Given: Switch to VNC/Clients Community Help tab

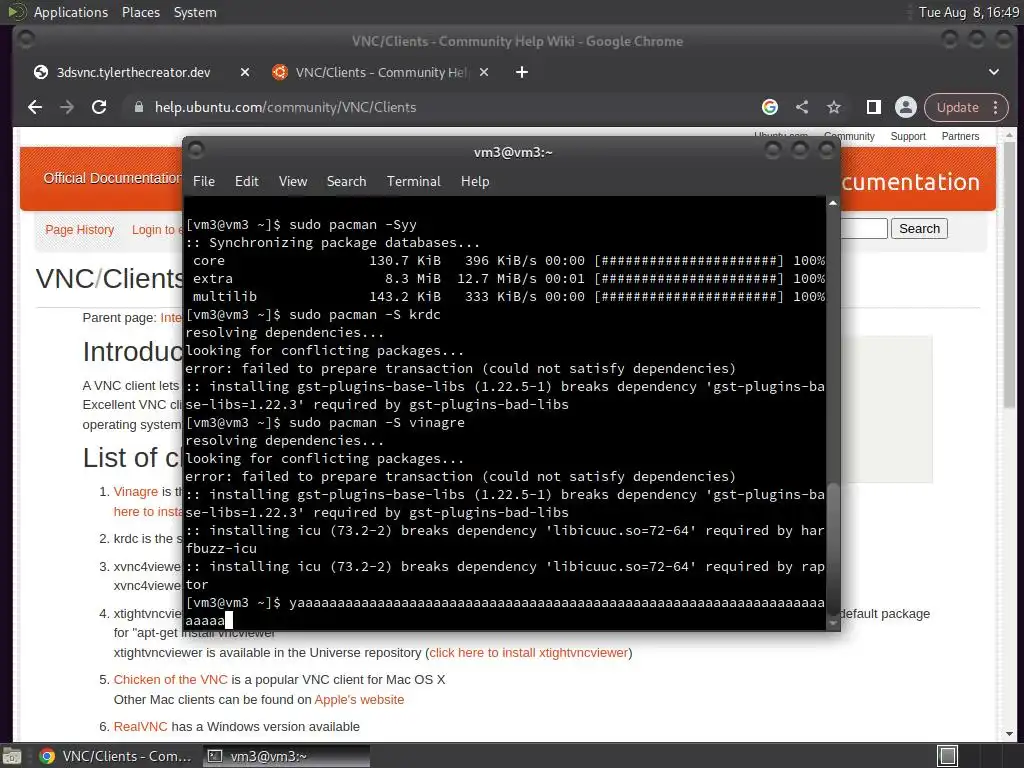Looking at the screenshot, I should 380,72.
